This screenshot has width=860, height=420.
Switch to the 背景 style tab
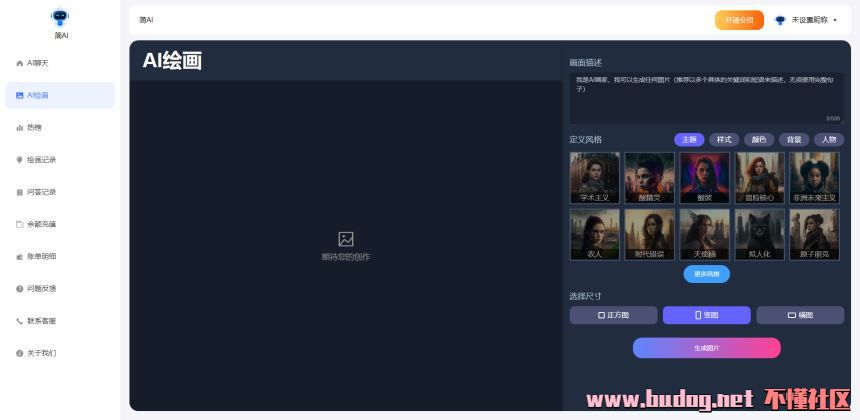(794, 140)
